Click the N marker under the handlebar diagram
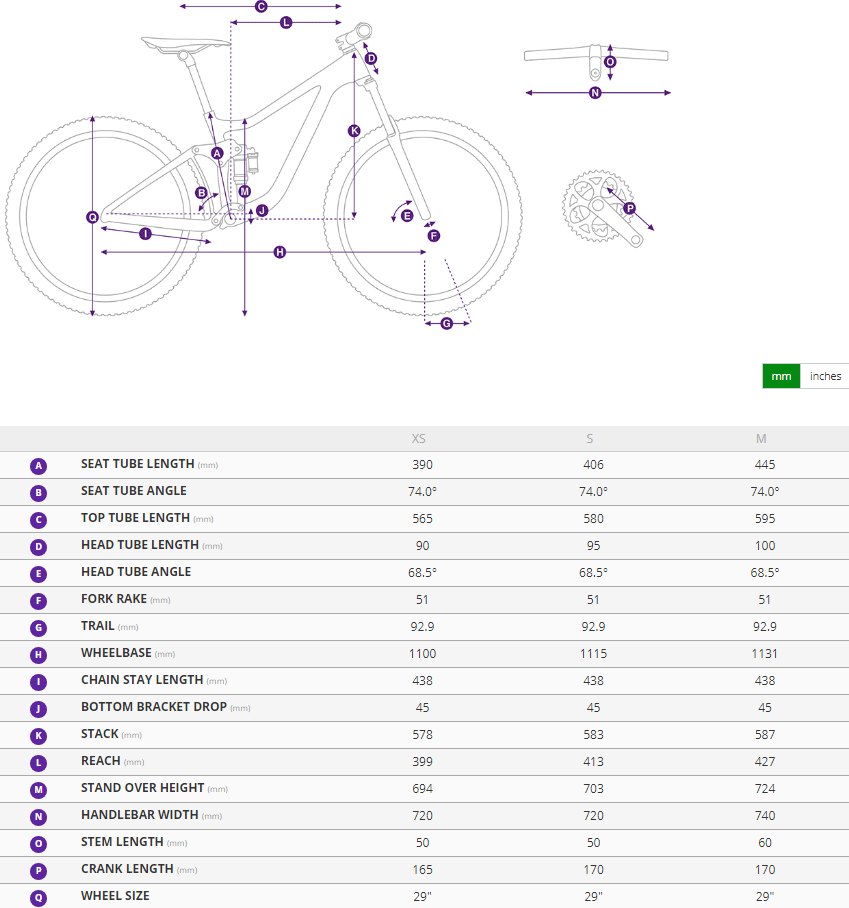Screen dimensions: 849x908 [x=595, y=93]
